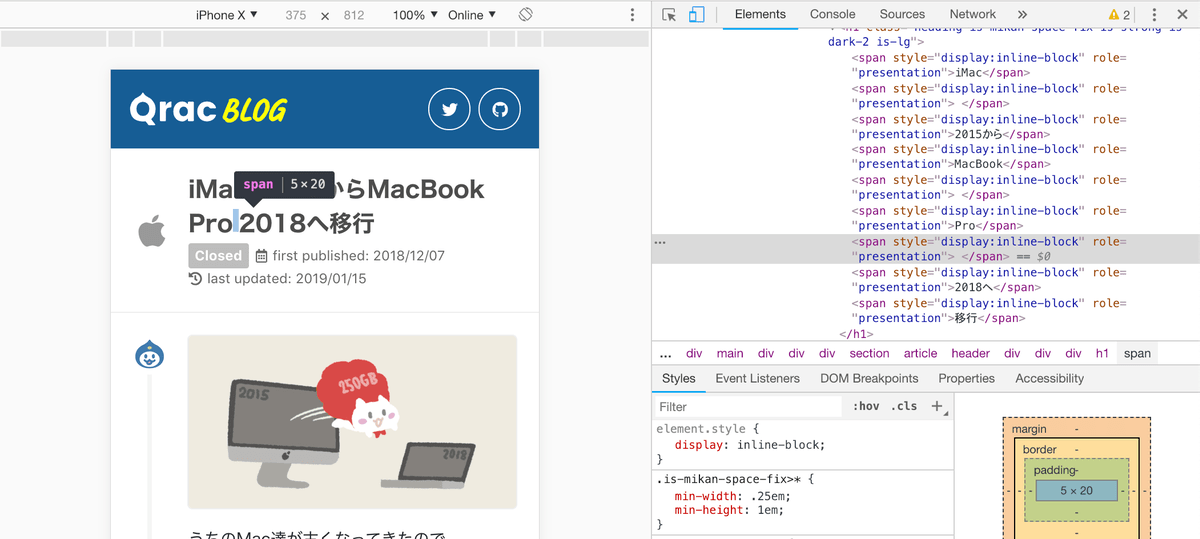Select the MacBook span node
Image resolution: width=1200 pixels, height=539 pixels.
click(x=989, y=157)
